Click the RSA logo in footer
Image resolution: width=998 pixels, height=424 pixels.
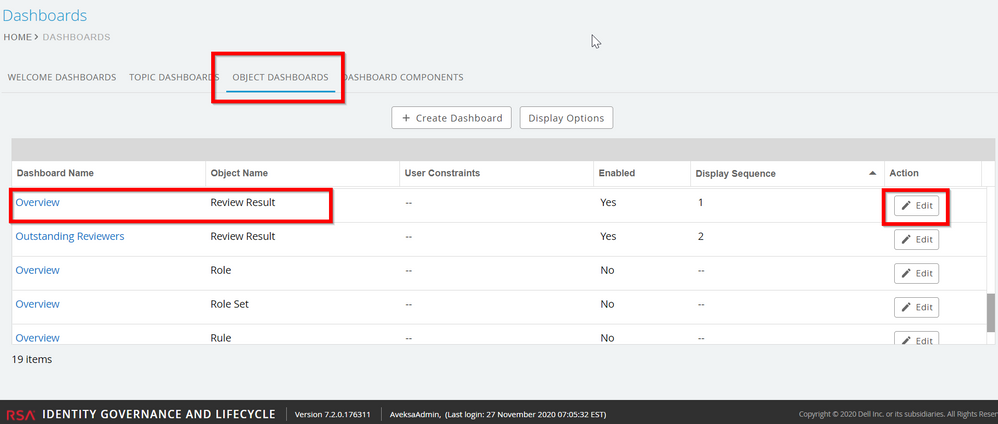[20, 414]
